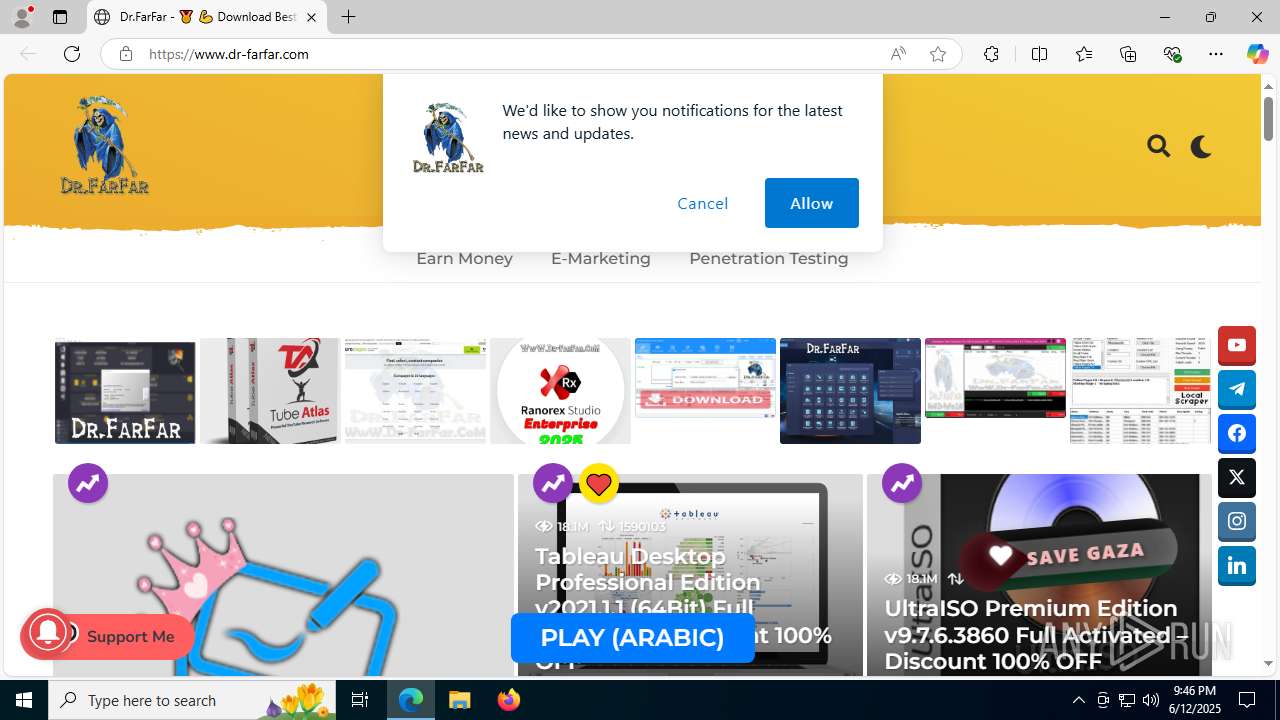Open the browser Extensions icon

pyautogui.click(x=991, y=54)
